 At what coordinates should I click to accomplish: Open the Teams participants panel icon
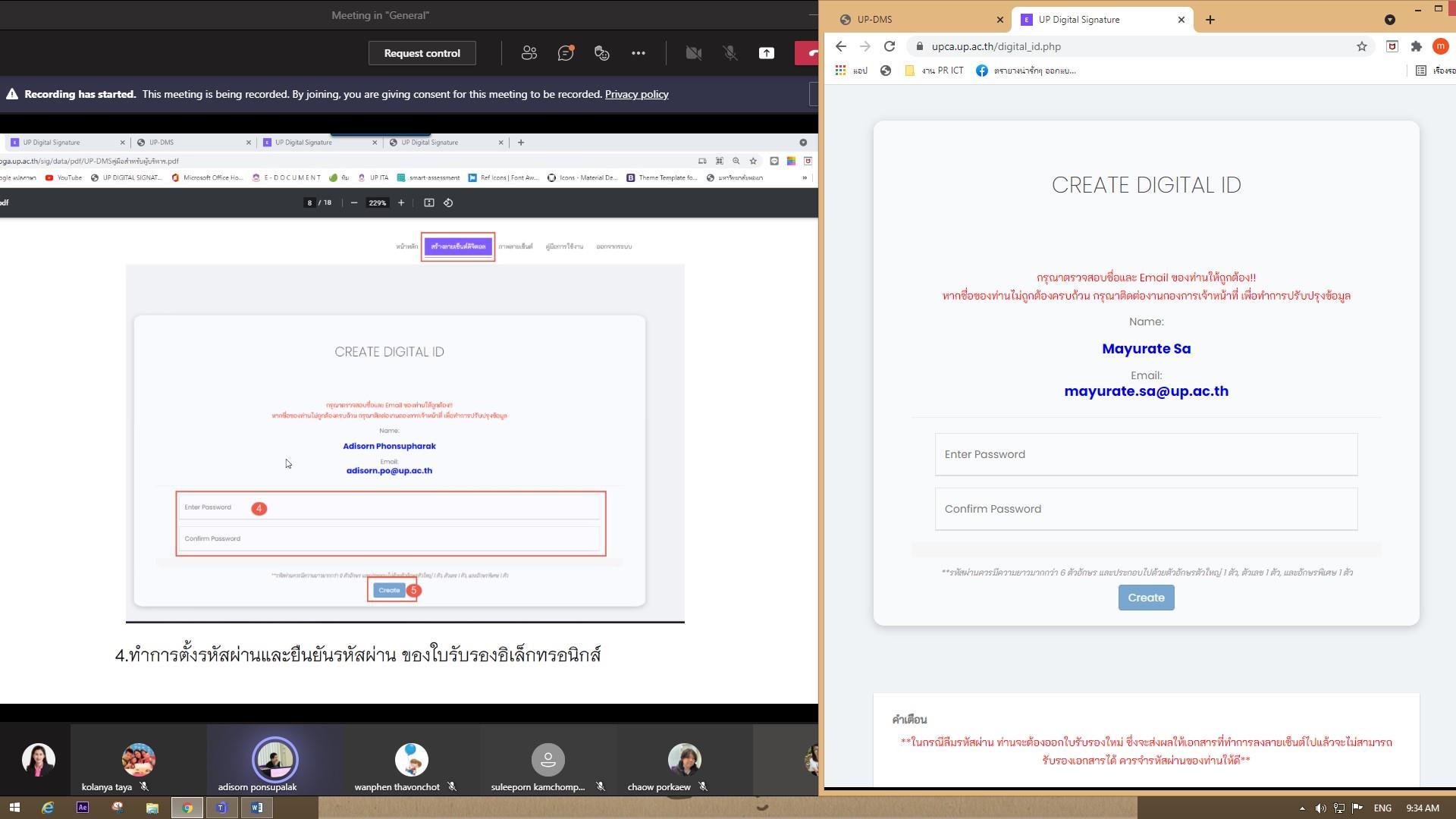point(529,53)
